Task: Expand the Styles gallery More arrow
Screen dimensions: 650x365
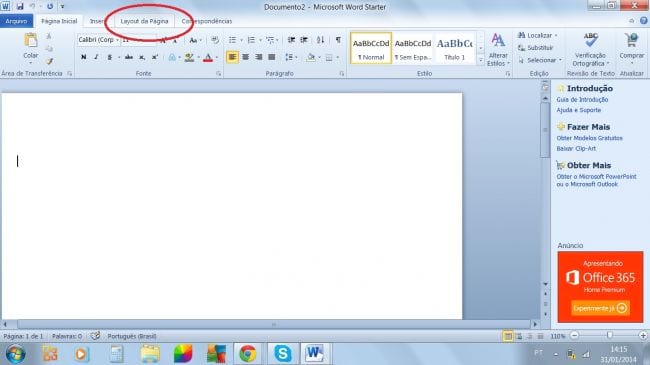Action: point(481,60)
